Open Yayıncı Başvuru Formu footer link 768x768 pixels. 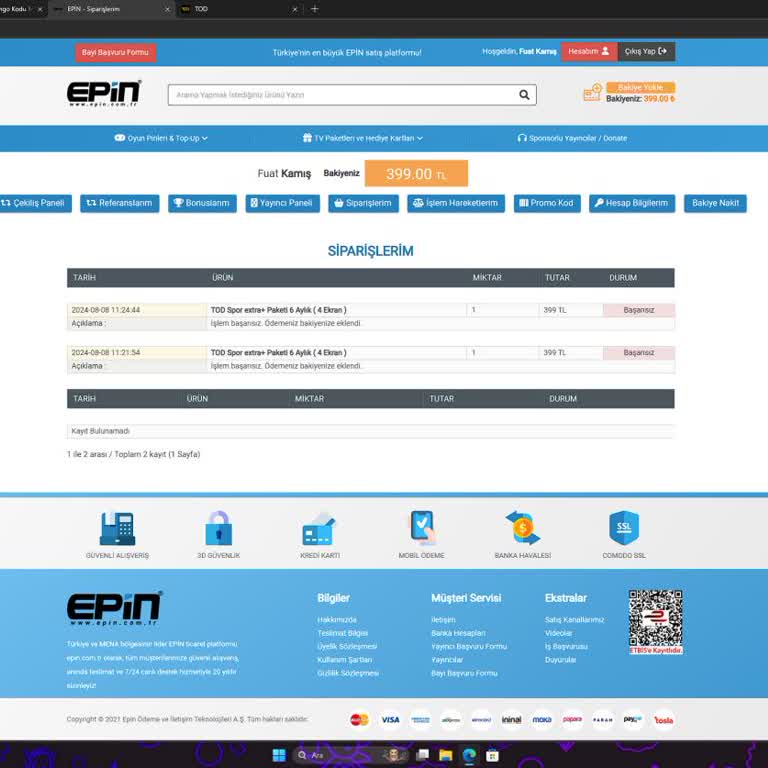(x=469, y=647)
